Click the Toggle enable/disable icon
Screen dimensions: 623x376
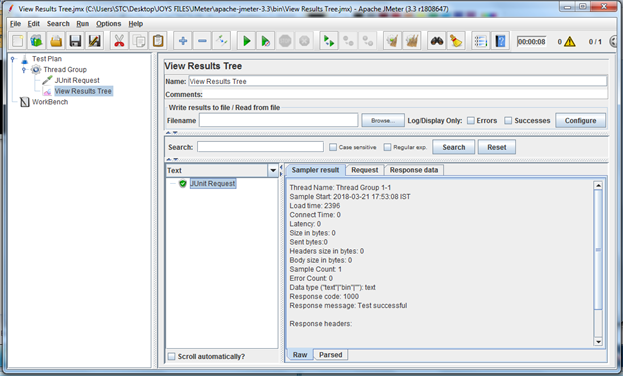click(x=221, y=41)
